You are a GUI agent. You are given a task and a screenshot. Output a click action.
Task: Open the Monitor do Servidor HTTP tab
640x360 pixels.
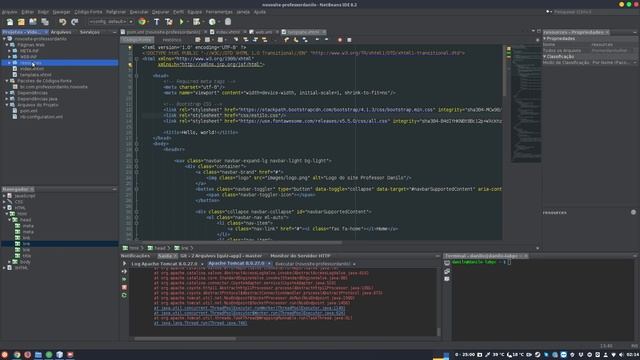pos(300,256)
